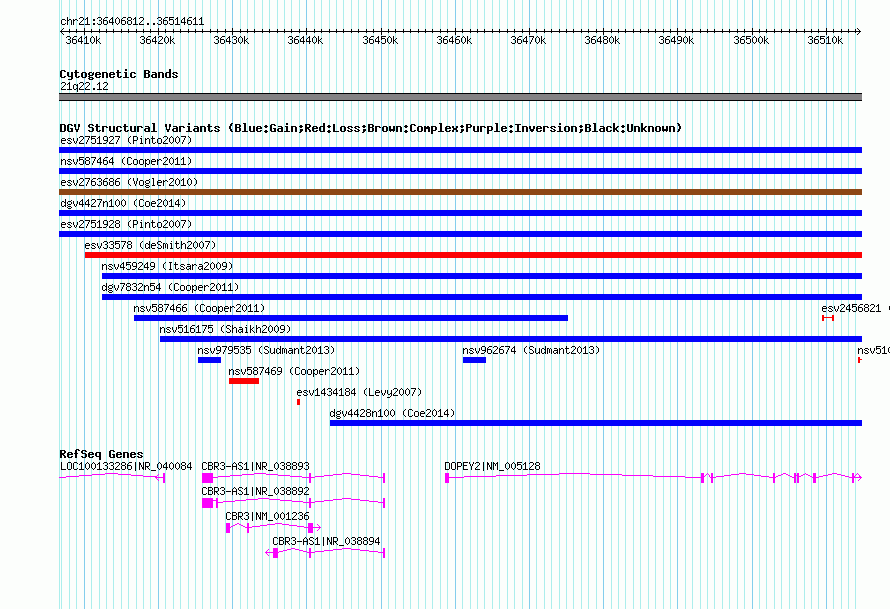Screen dimensions: 890x609
Task: Click the red esv33578 (deSmith2007) loss bar
Action: (x=473, y=255)
